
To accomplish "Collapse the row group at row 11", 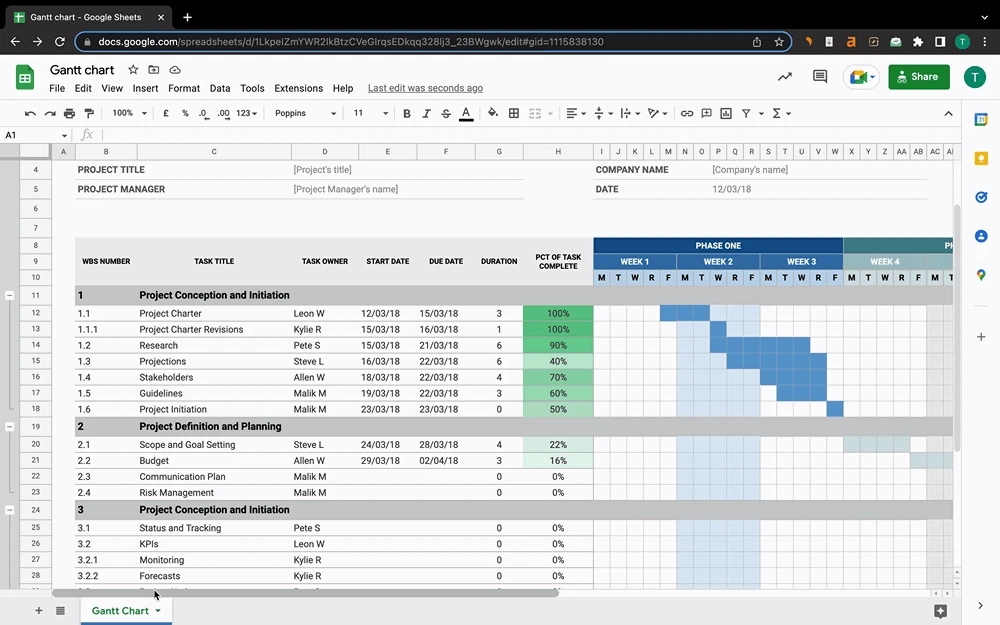I will (x=10, y=295).
